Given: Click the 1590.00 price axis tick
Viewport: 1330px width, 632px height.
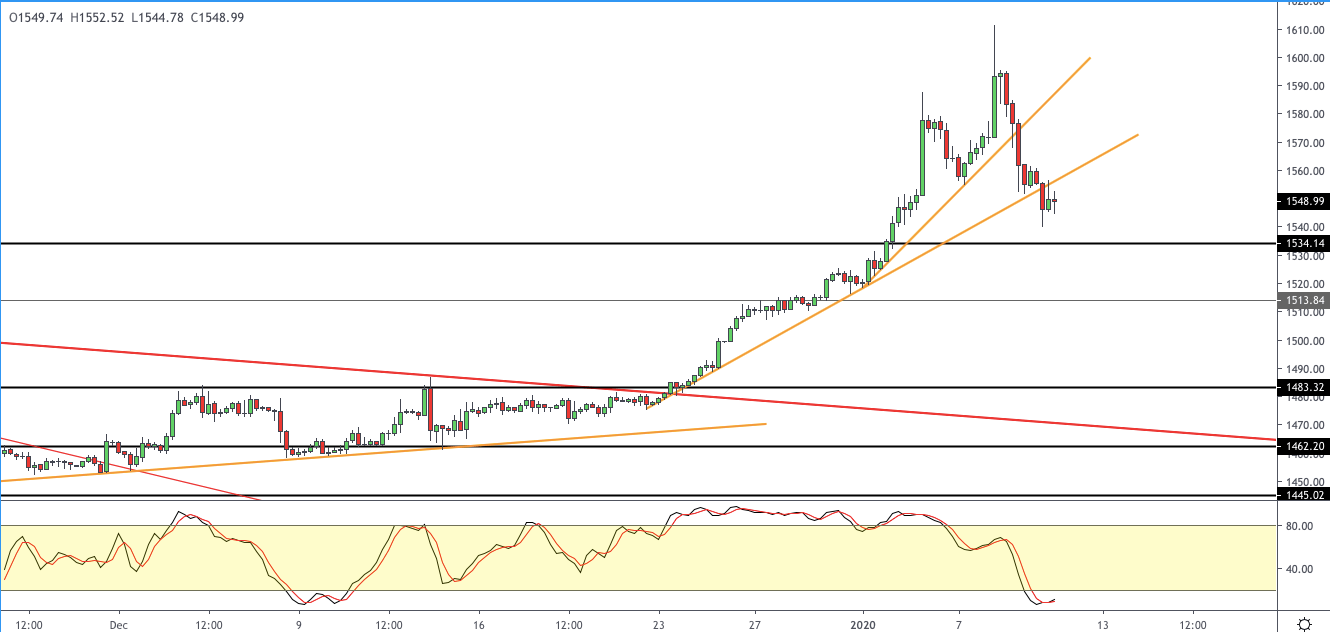Looking at the screenshot, I should [1305, 86].
